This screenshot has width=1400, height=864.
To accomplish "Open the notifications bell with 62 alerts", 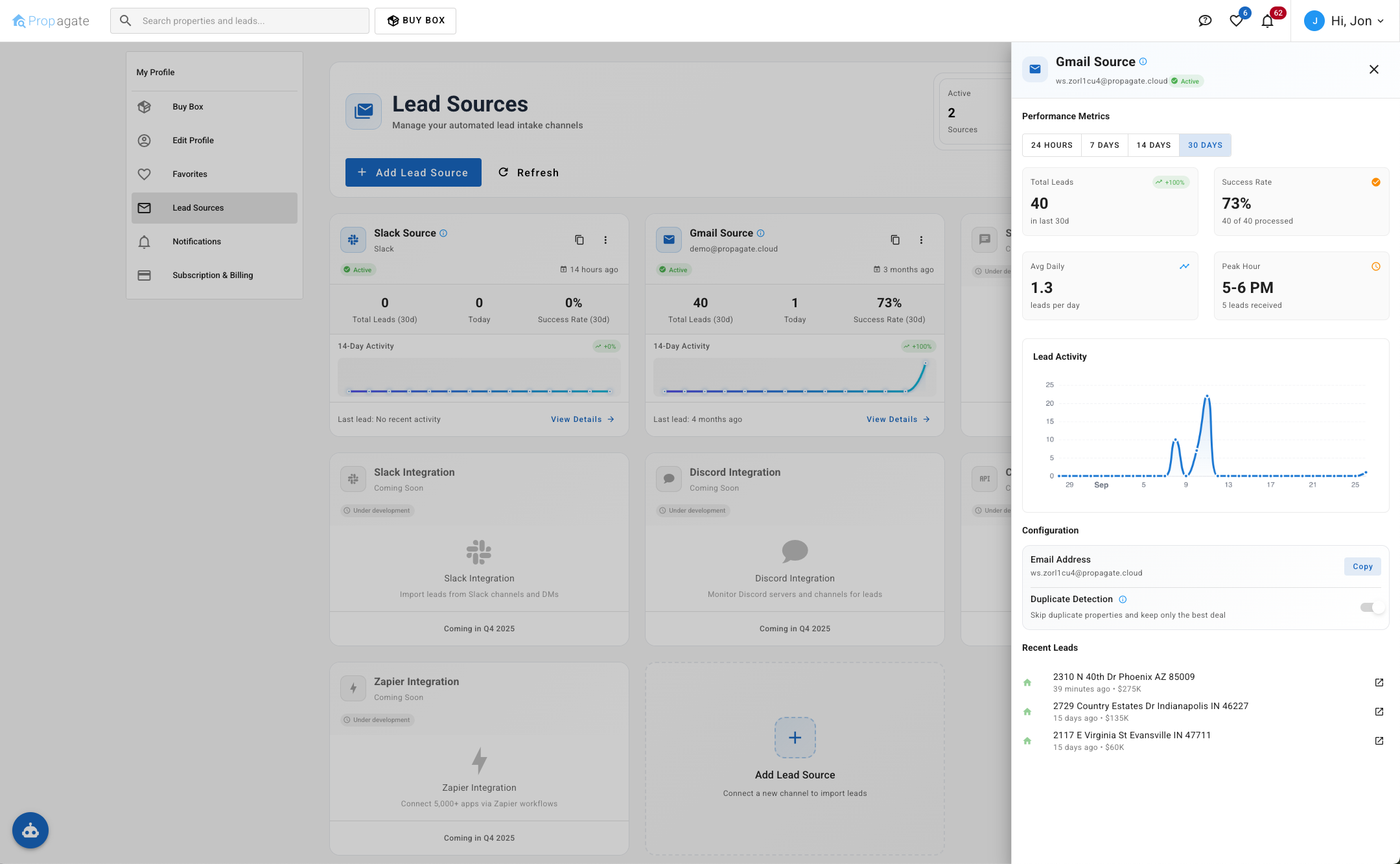I will click(1268, 20).
